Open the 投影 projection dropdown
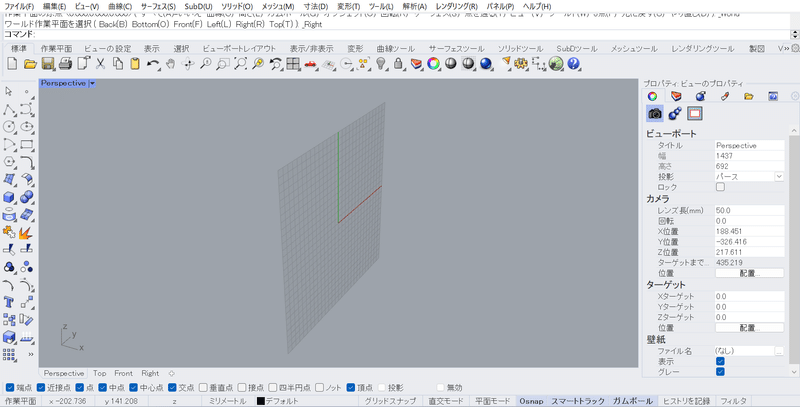The width and height of the screenshot is (800, 407). tap(779, 176)
